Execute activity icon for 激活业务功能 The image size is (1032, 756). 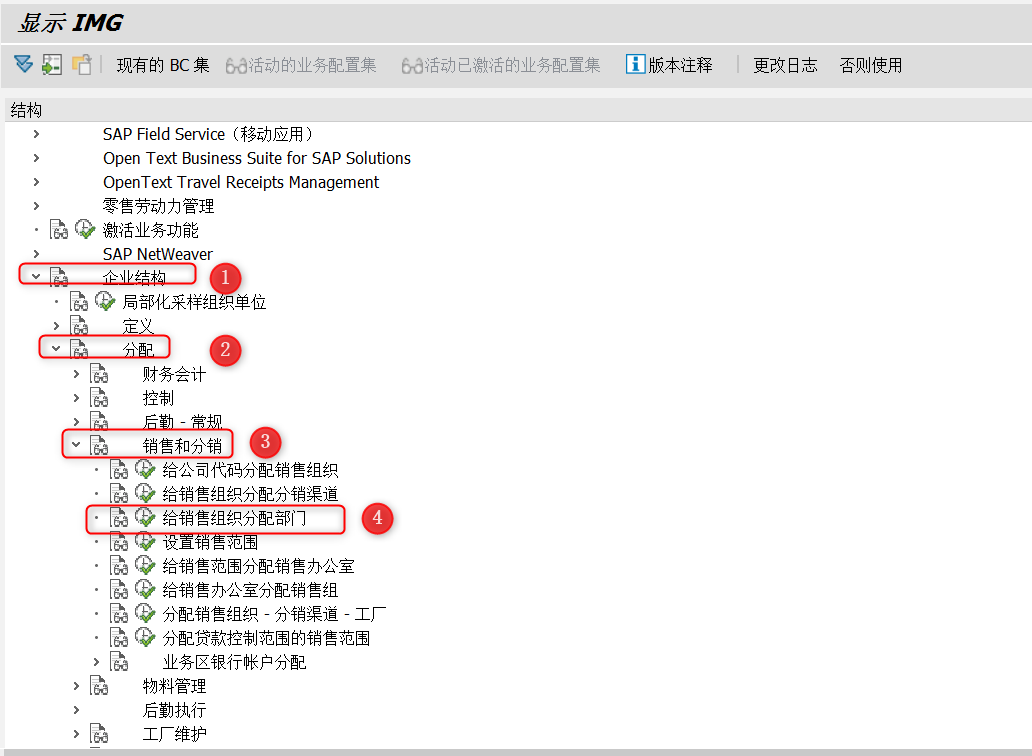click(85, 229)
